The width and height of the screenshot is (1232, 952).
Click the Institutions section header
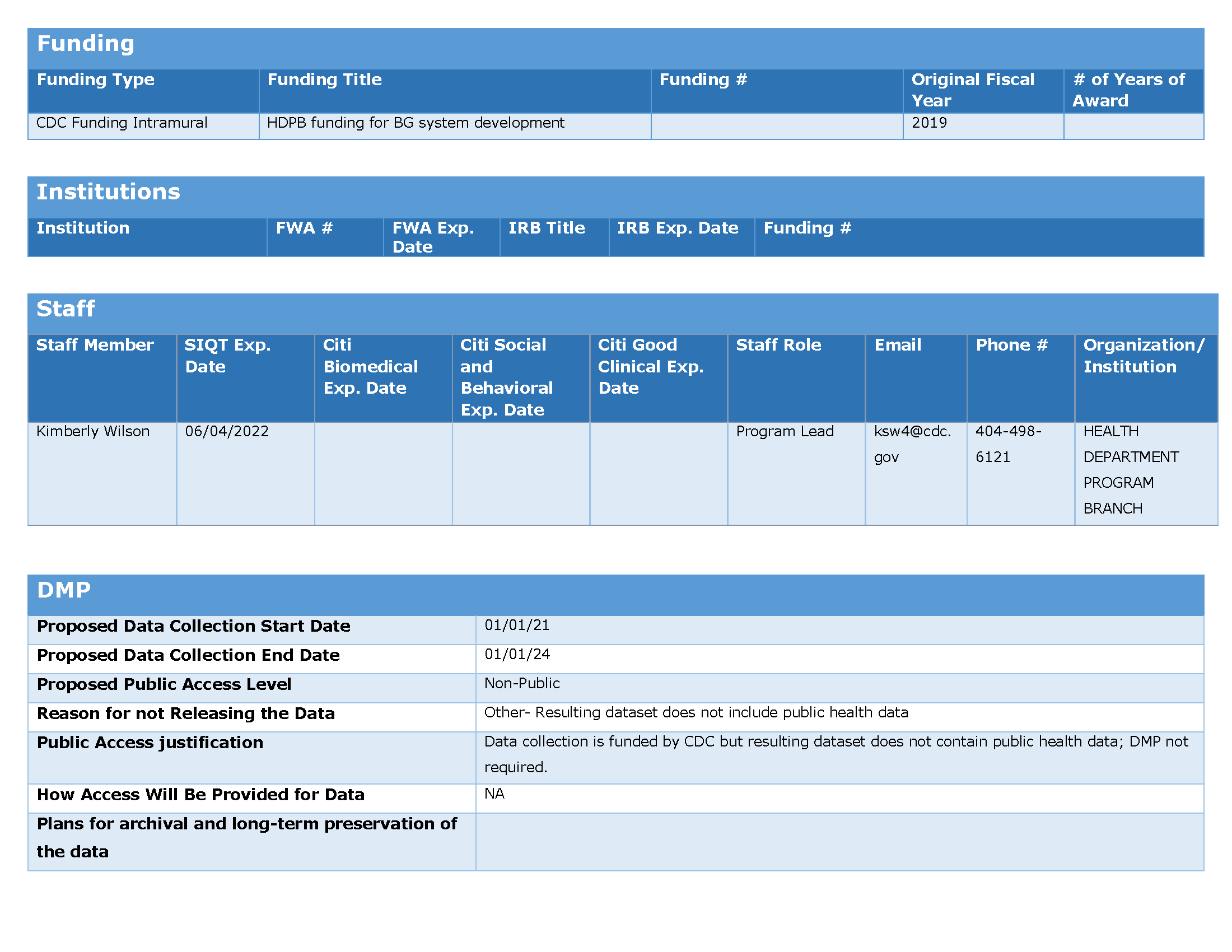point(108,192)
